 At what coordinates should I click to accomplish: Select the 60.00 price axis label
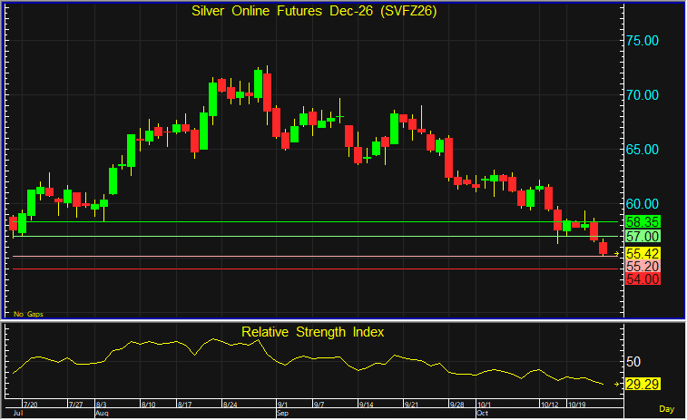642,204
